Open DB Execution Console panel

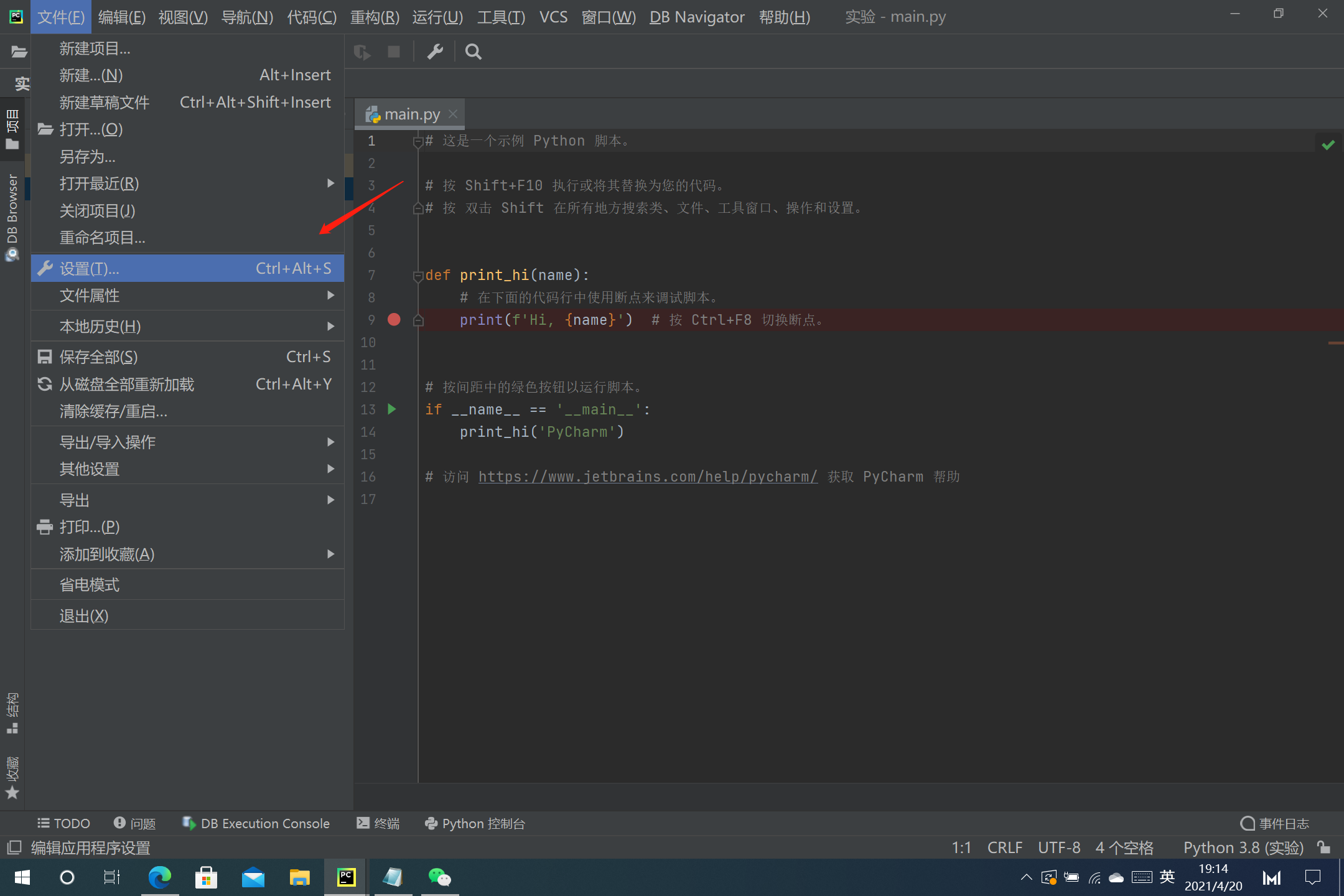tap(256, 823)
